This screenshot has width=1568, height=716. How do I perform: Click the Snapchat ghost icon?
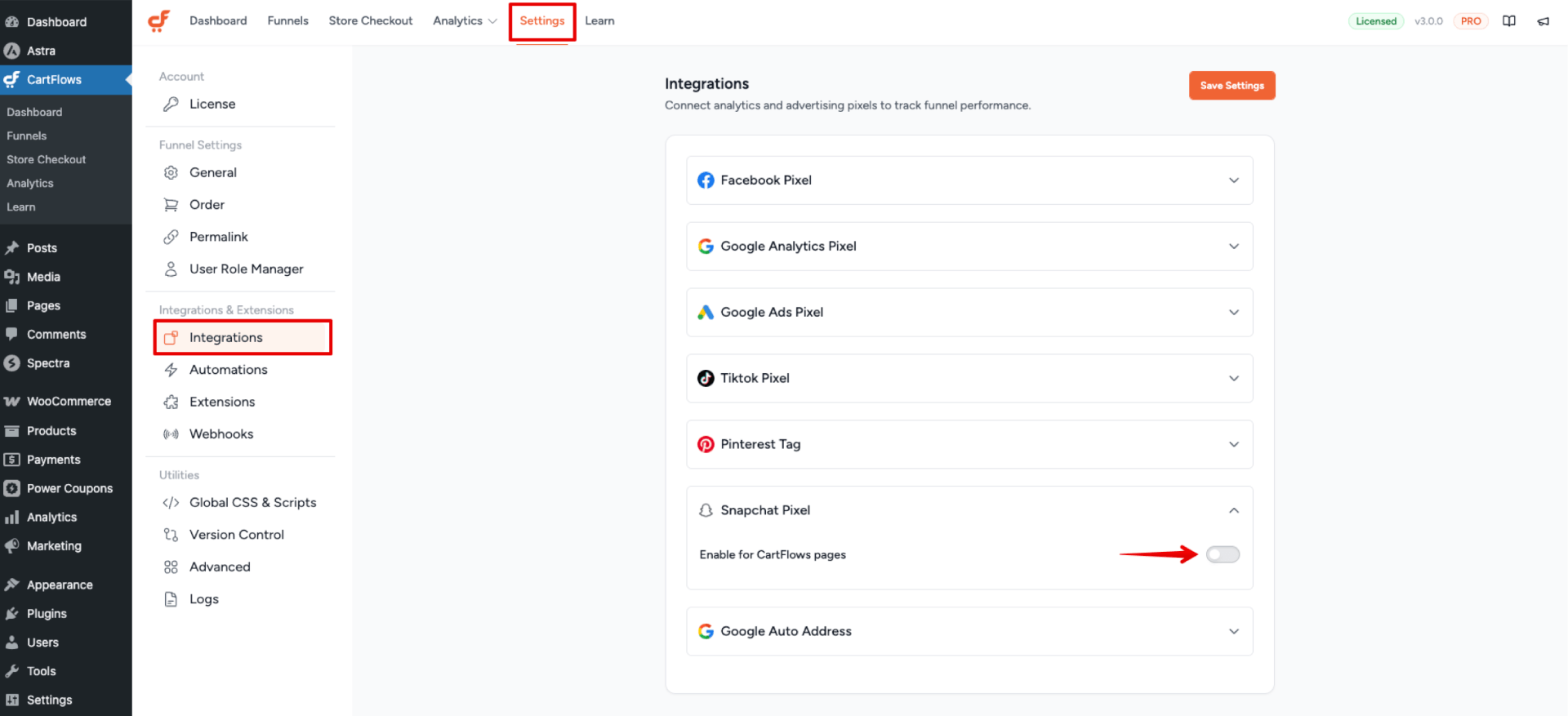pyautogui.click(x=706, y=510)
